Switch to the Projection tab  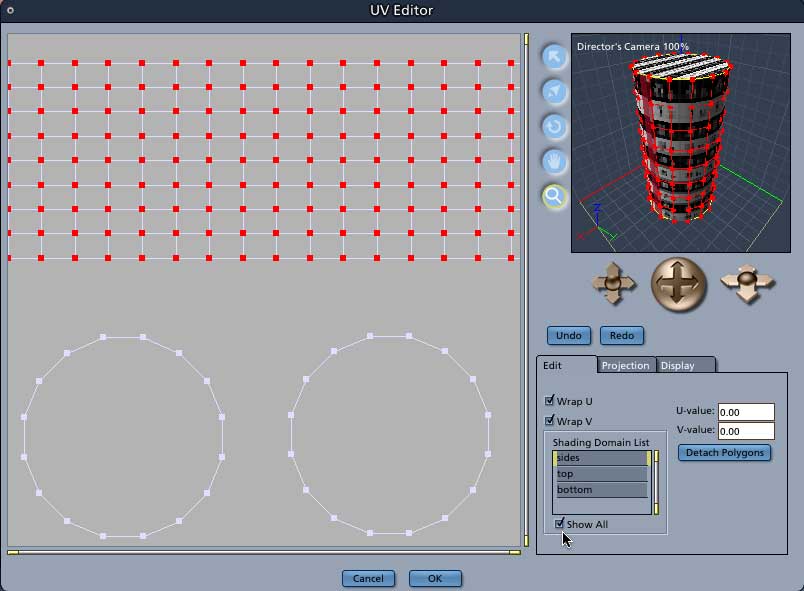[625, 365]
